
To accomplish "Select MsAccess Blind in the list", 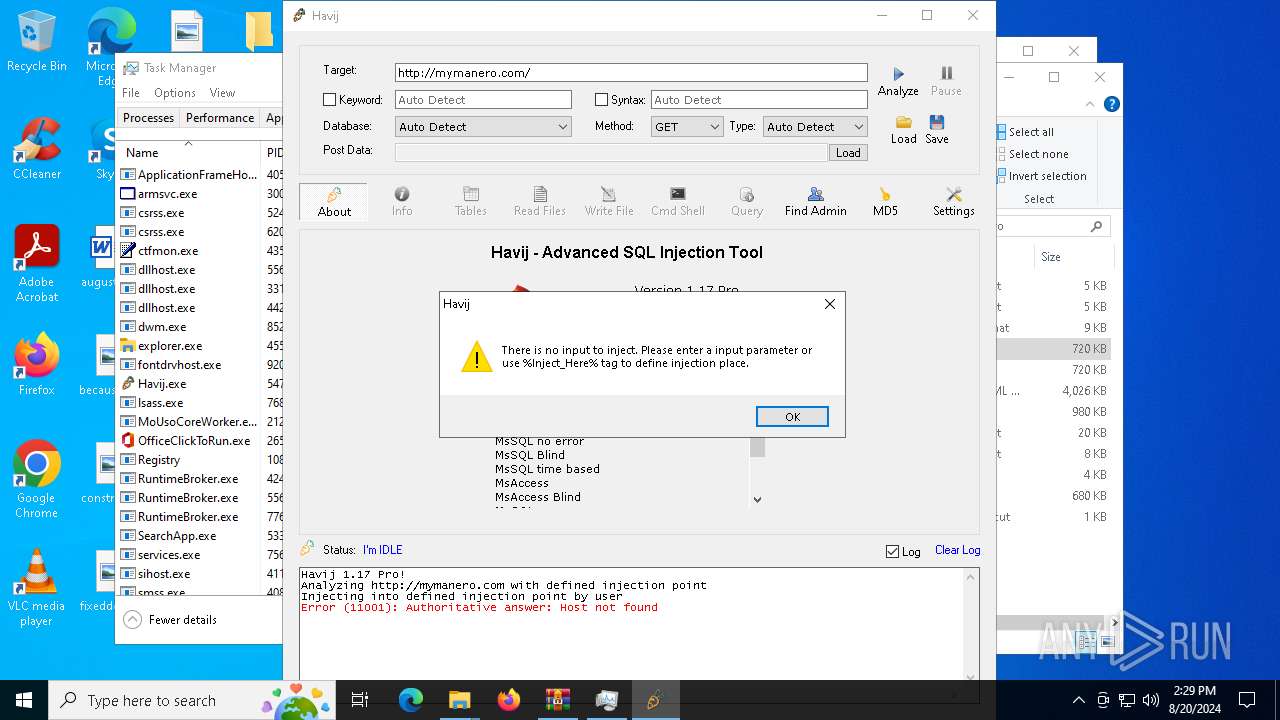I will (x=538, y=497).
